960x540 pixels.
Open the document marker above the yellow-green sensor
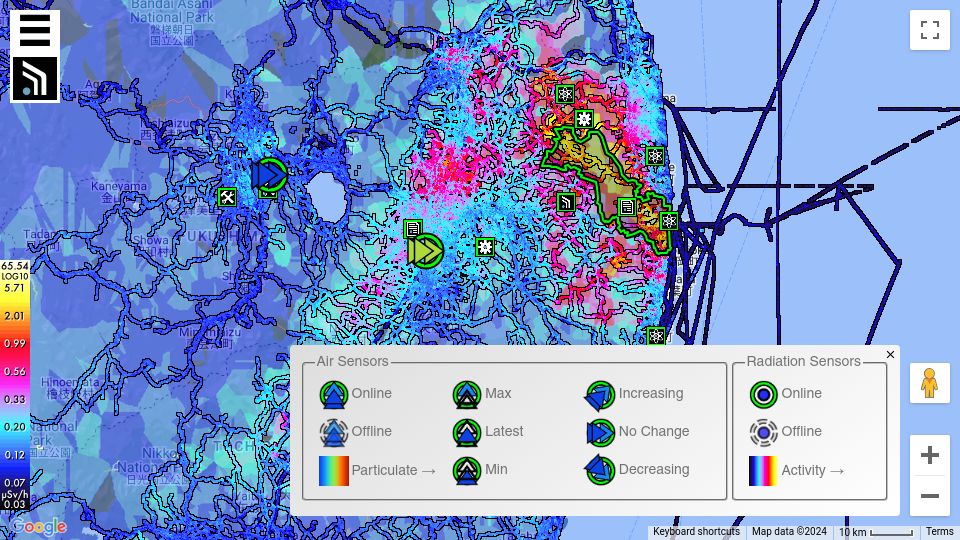pos(413,229)
